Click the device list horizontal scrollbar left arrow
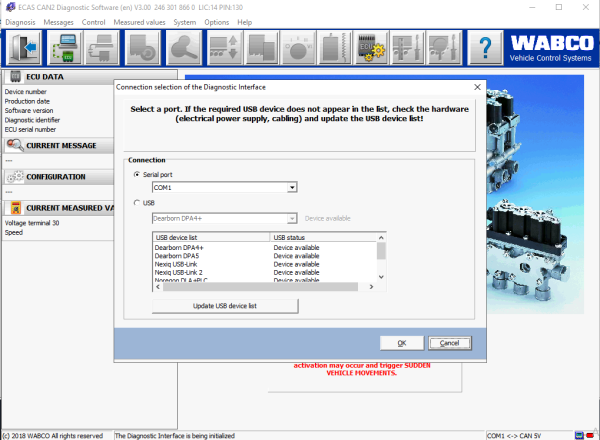 (158, 287)
